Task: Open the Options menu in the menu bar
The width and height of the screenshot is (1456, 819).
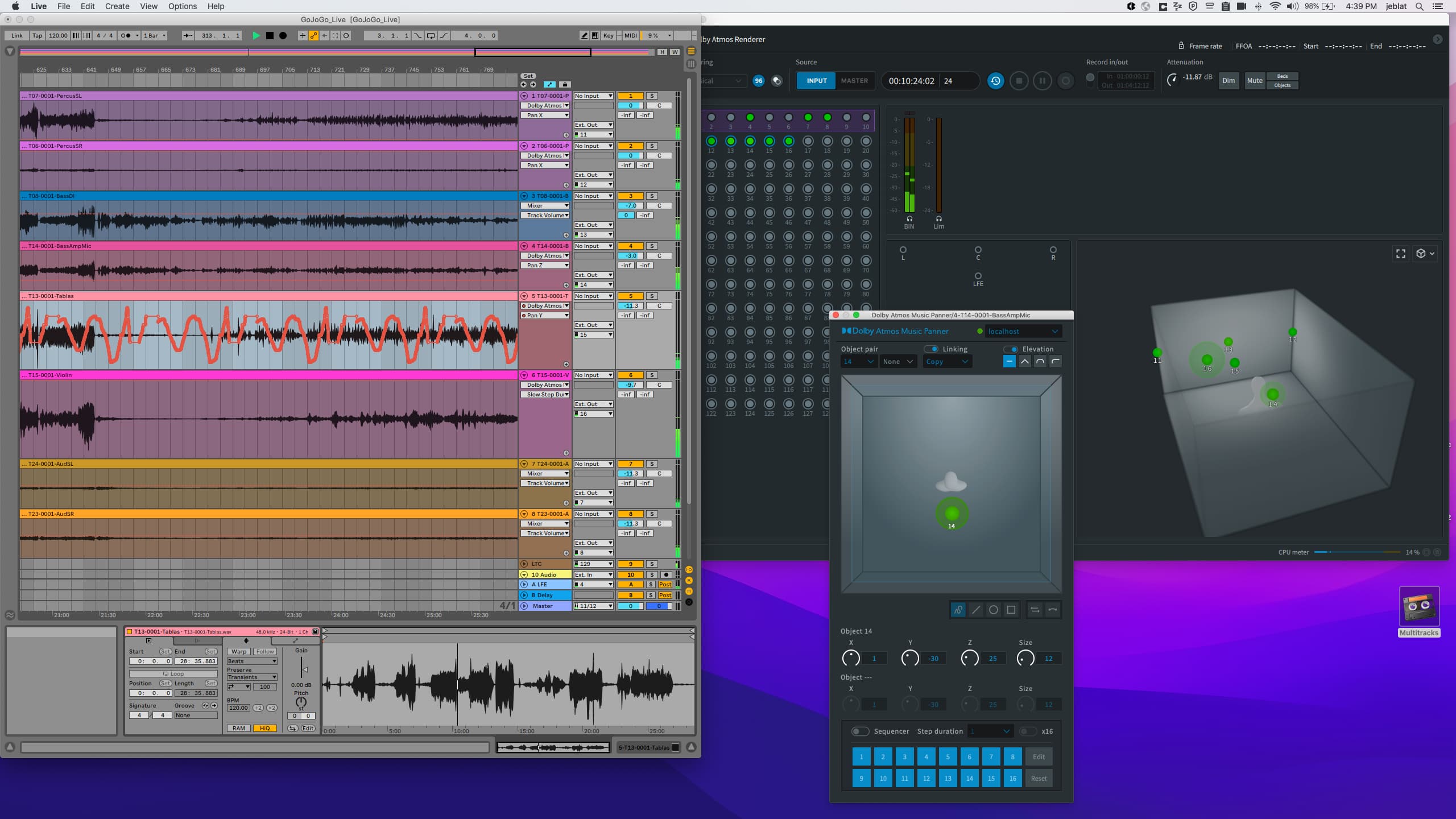Action: point(182,6)
